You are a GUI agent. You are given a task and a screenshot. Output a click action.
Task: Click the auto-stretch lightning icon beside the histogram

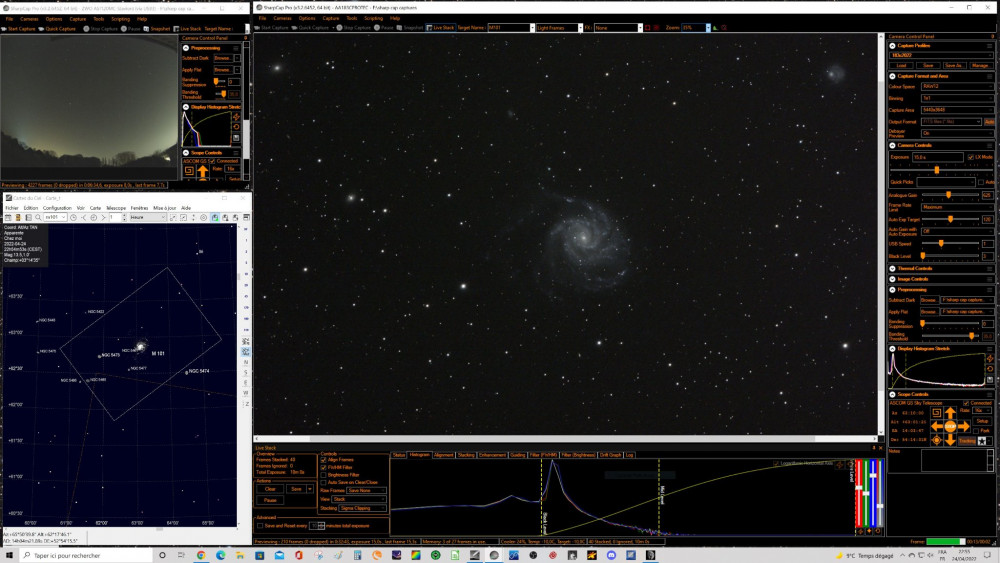[990, 359]
